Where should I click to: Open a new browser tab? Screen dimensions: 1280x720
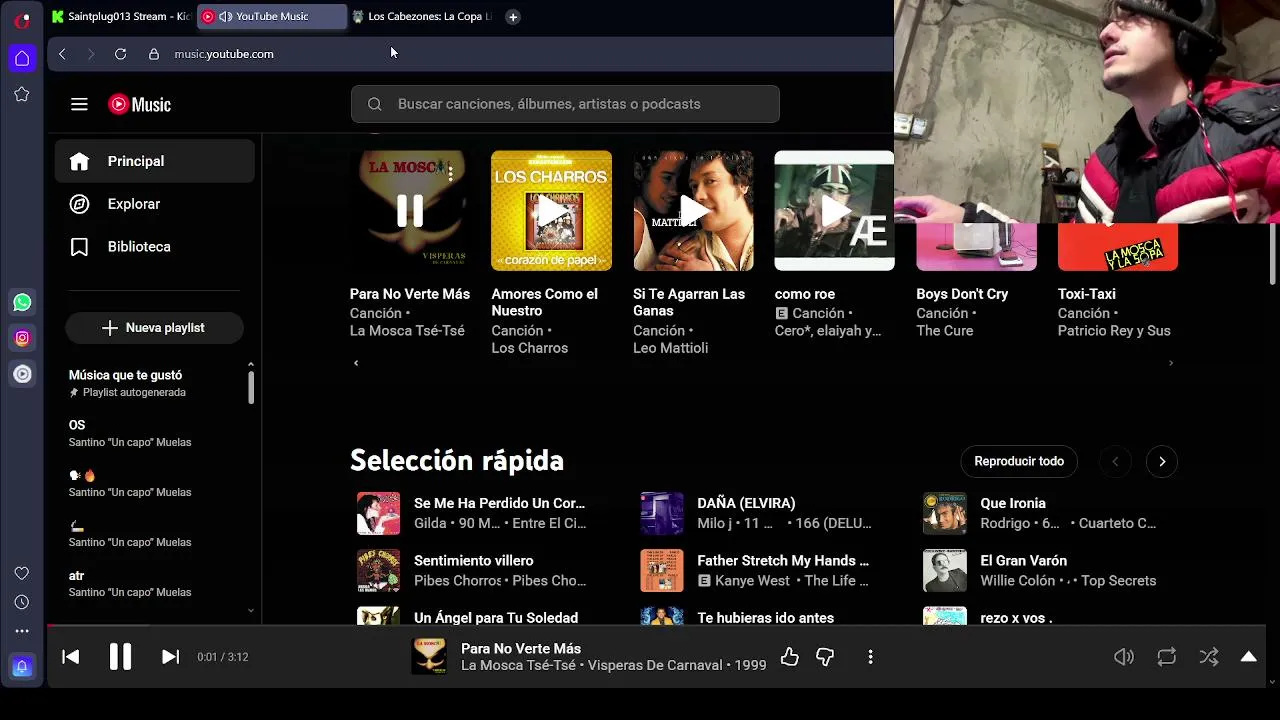click(x=513, y=17)
